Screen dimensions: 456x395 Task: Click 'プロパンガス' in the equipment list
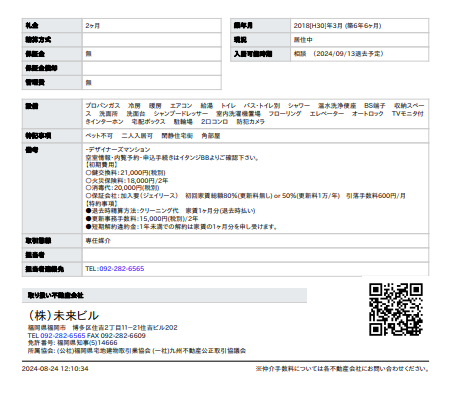click(x=103, y=106)
